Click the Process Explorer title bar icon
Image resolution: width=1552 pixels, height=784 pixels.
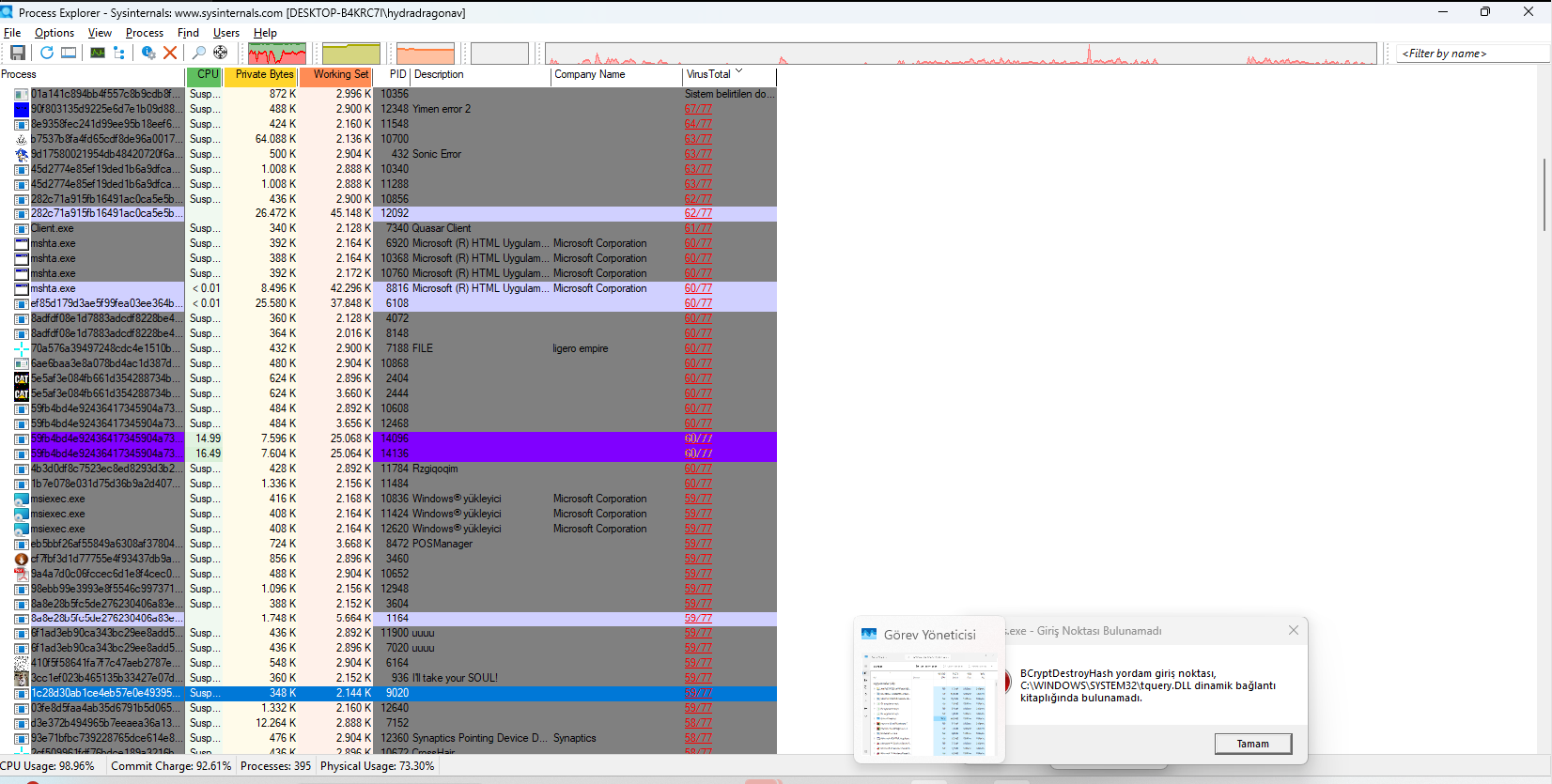[8, 12]
